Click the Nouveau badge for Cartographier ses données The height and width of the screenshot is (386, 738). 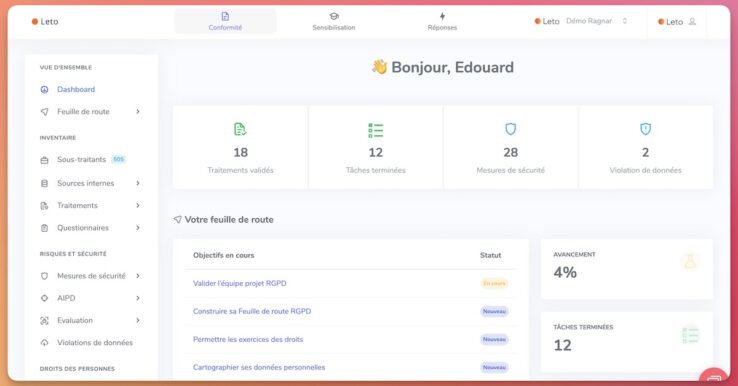[x=494, y=367]
